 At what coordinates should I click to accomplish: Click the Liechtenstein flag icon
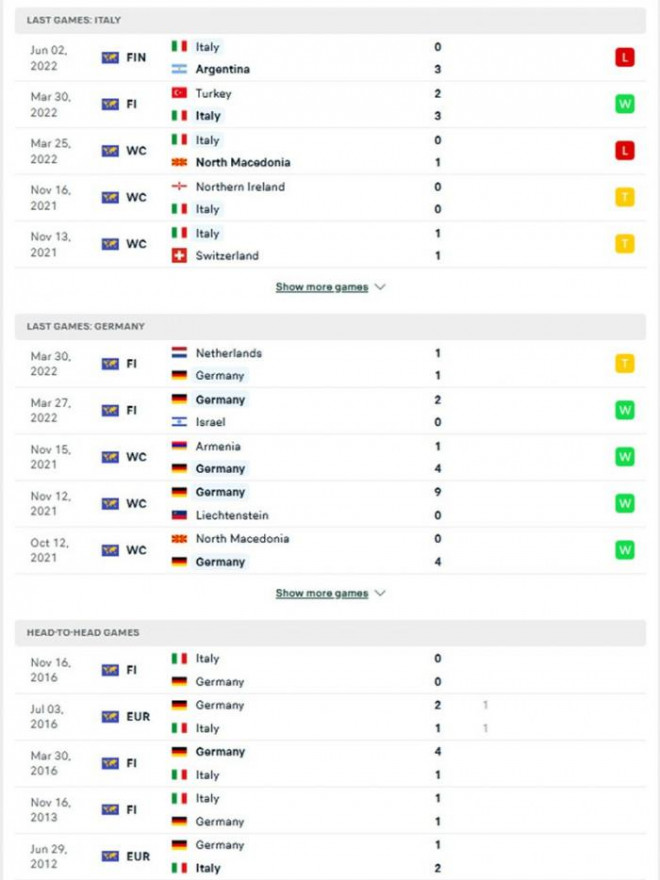pyautogui.click(x=180, y=515)
